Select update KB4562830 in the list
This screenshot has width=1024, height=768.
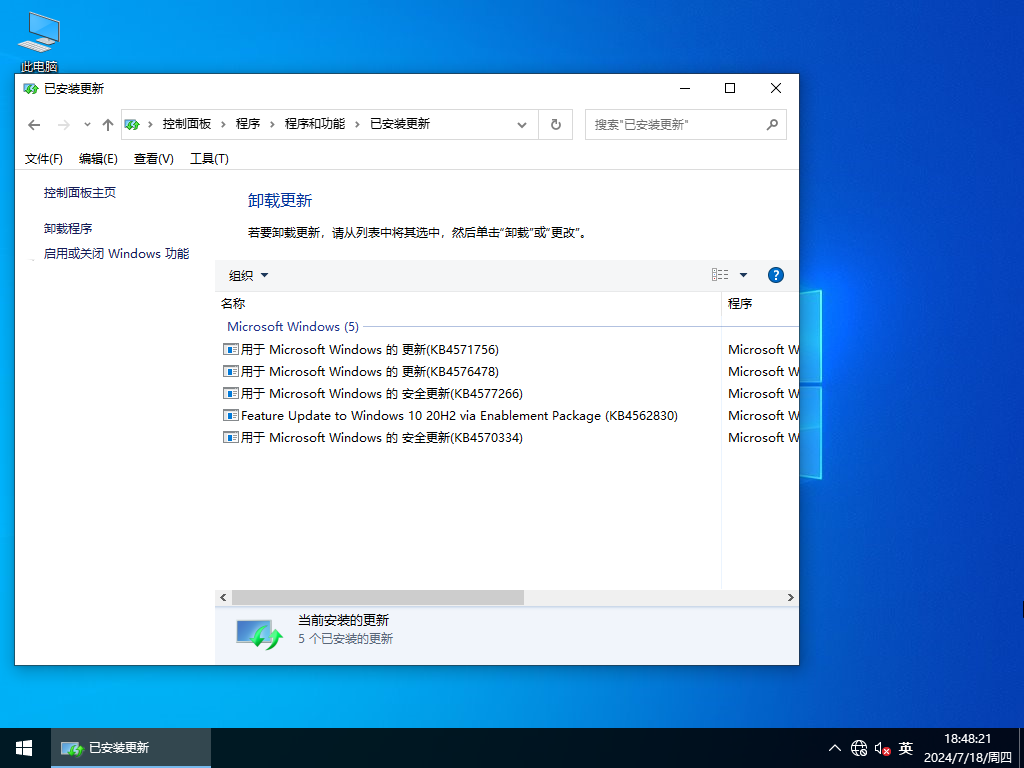450,415
